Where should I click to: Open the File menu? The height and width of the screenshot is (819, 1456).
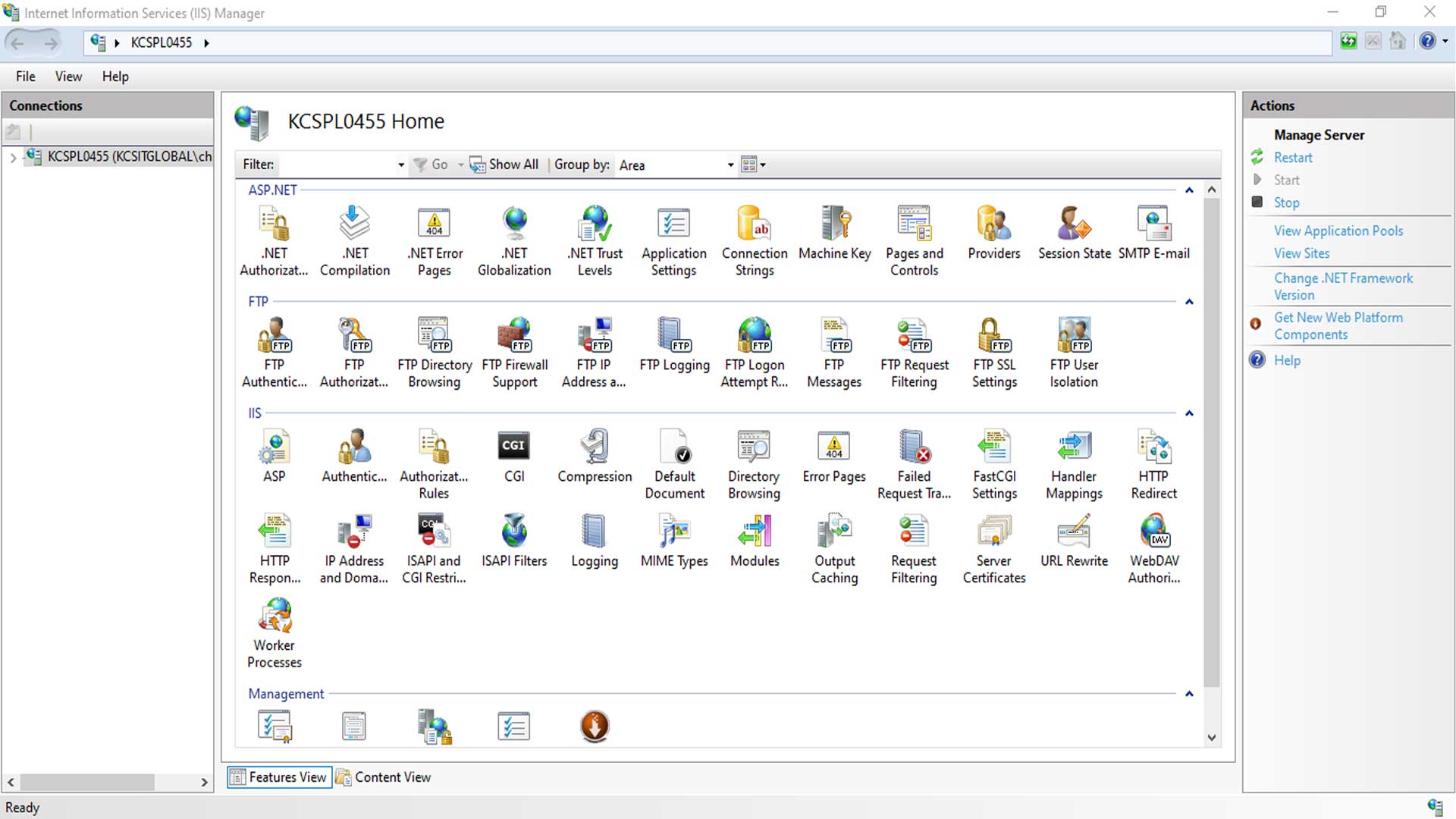(x=25, y=77)
